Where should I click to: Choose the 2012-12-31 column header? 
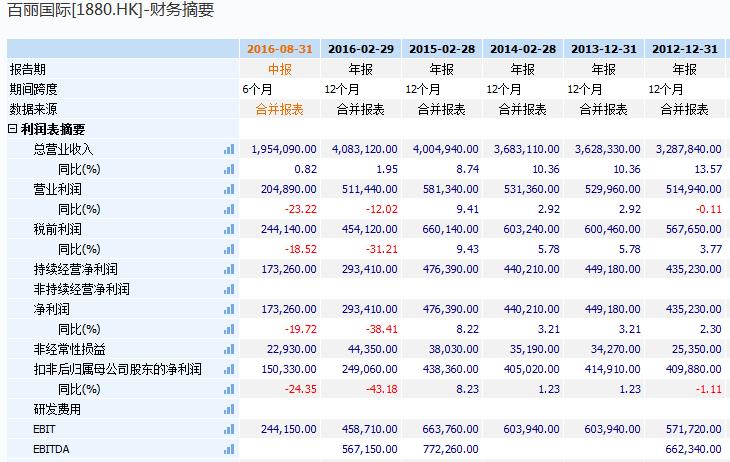tap(685, 49)
